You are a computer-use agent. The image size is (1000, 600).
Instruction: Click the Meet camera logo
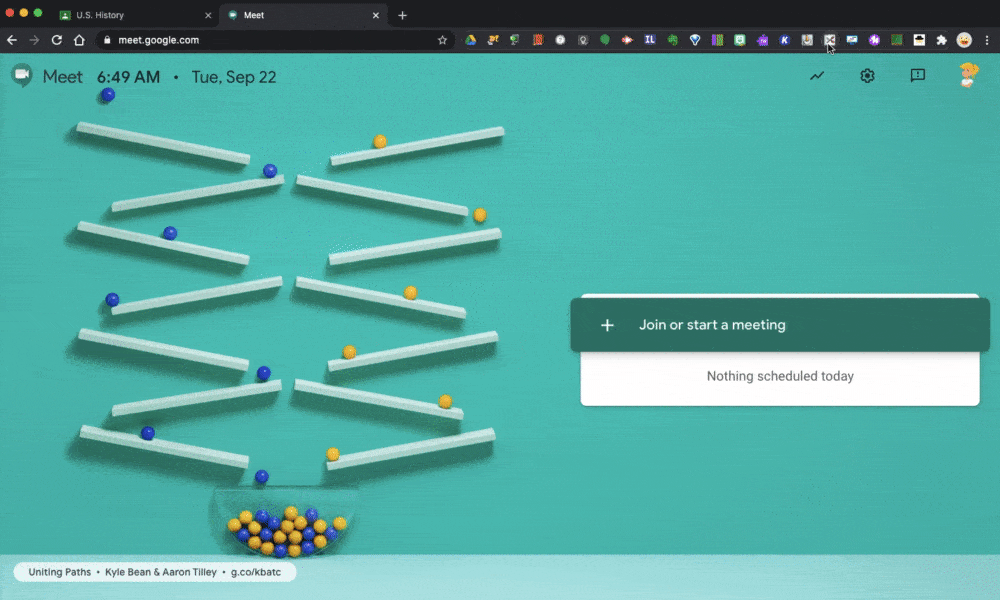coord(21,75)
